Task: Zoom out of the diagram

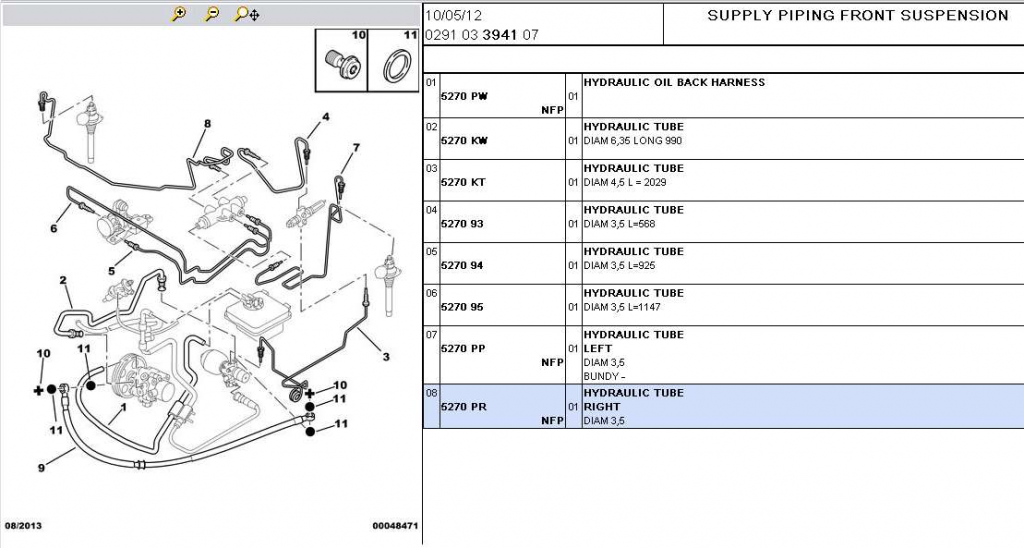Action: (x=212, y=14)
